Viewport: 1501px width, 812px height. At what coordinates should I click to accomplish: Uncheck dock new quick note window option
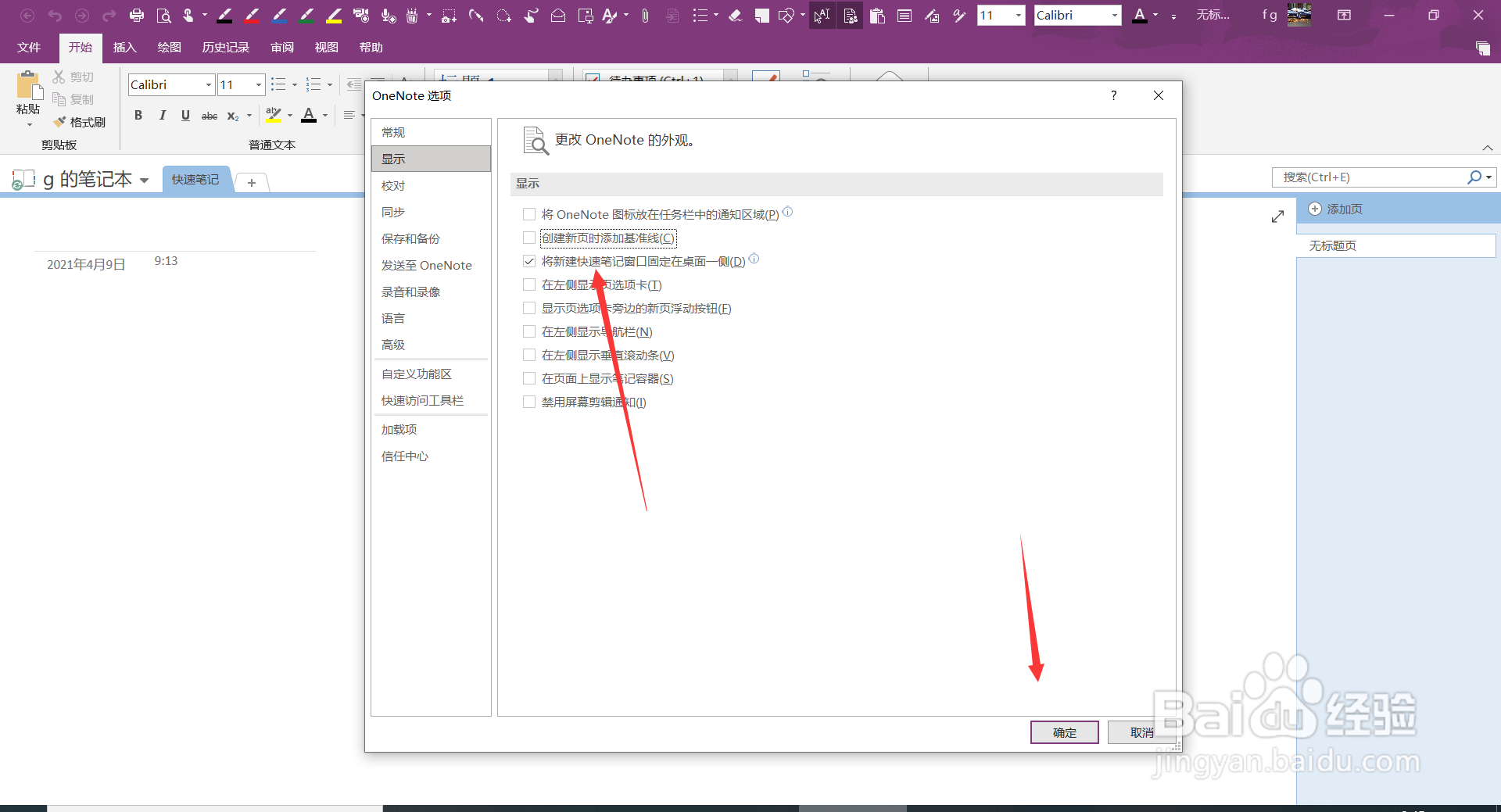[x=529, y=261]
